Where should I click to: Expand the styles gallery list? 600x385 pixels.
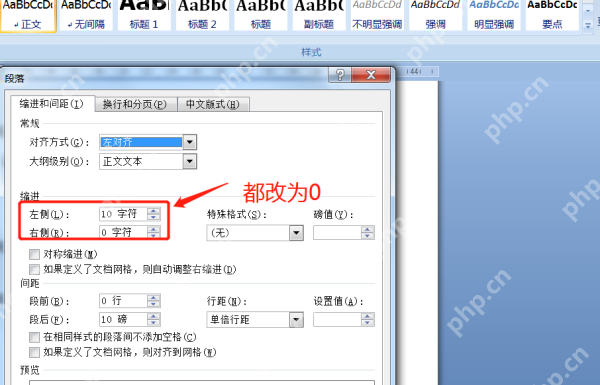[588, 26]
